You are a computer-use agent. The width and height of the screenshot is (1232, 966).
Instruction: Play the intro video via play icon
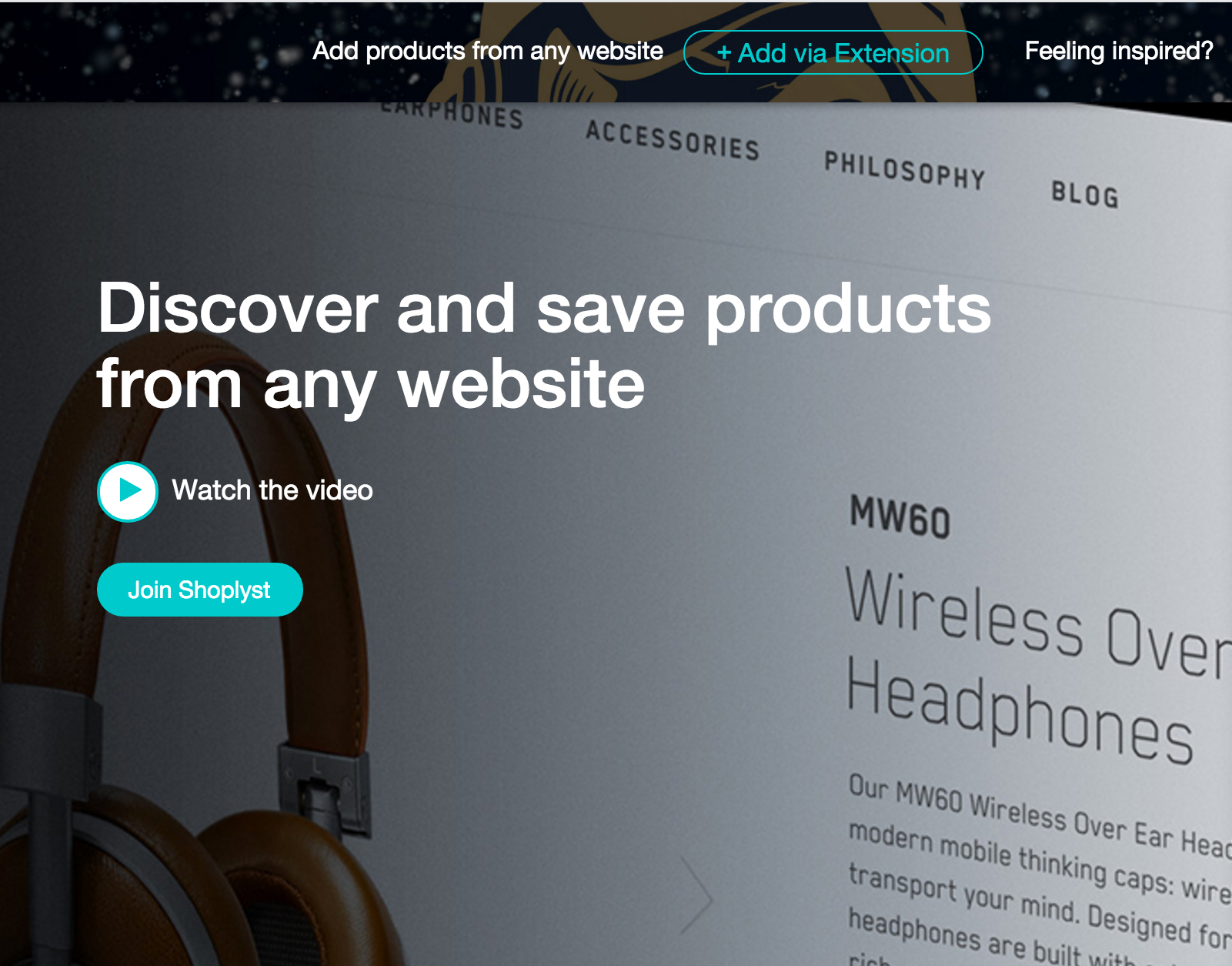click(x=128, y=491)
